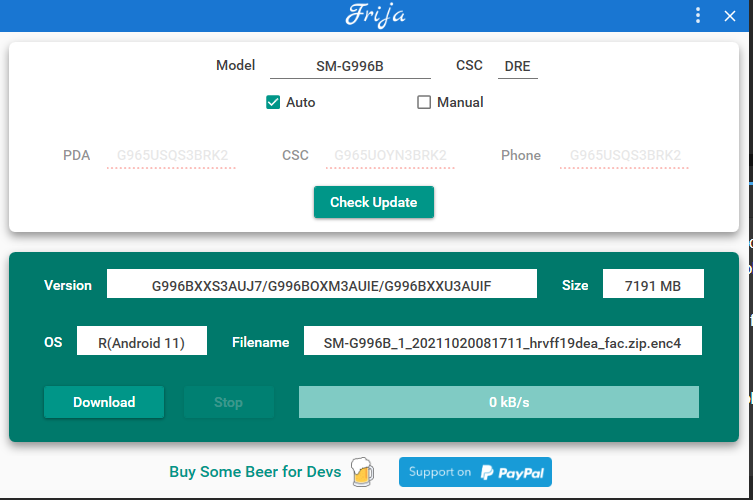
Task: Edit the CSC field DRE
Action: [x=518, y=66]
